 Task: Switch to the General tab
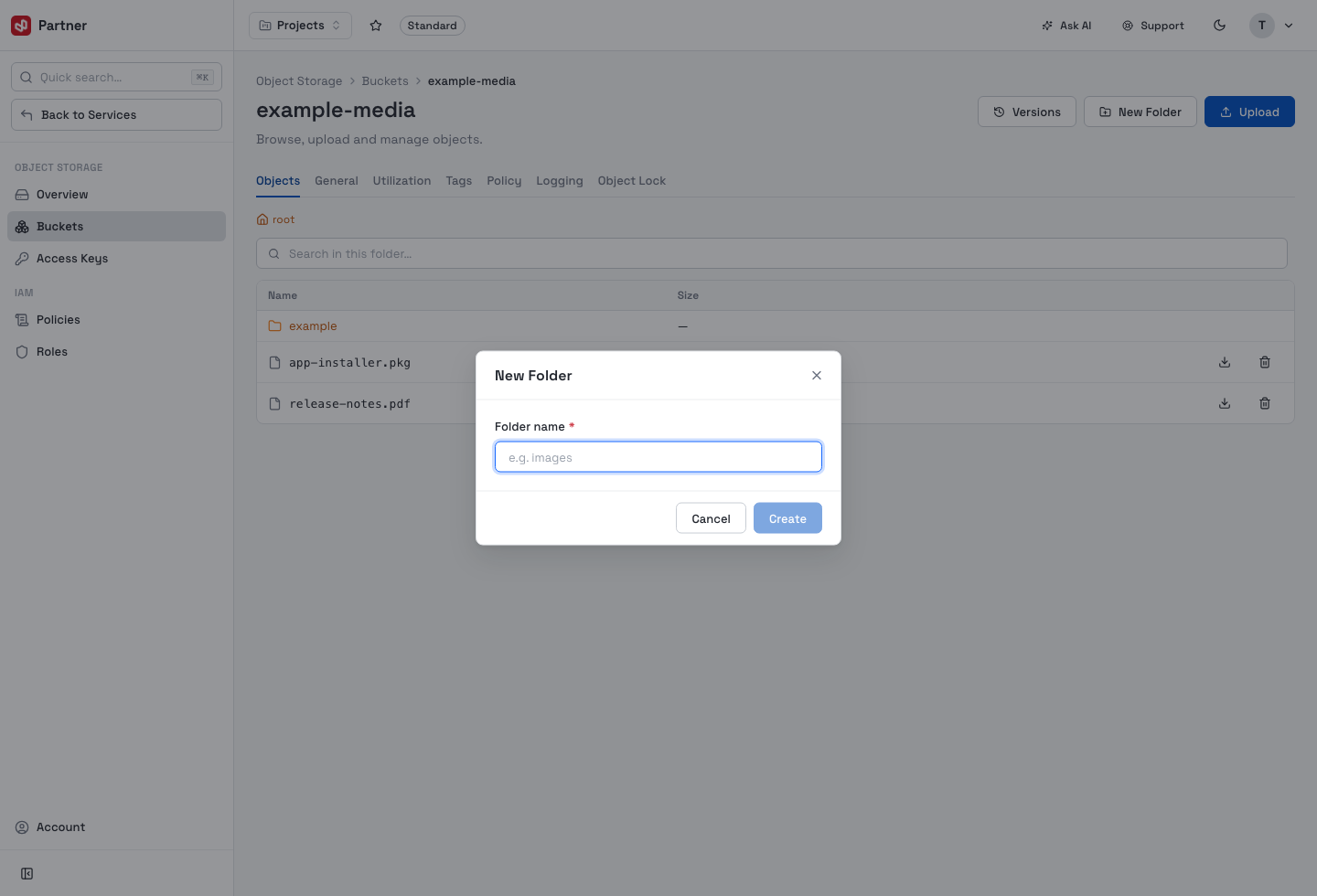click(x=337, y=181)
